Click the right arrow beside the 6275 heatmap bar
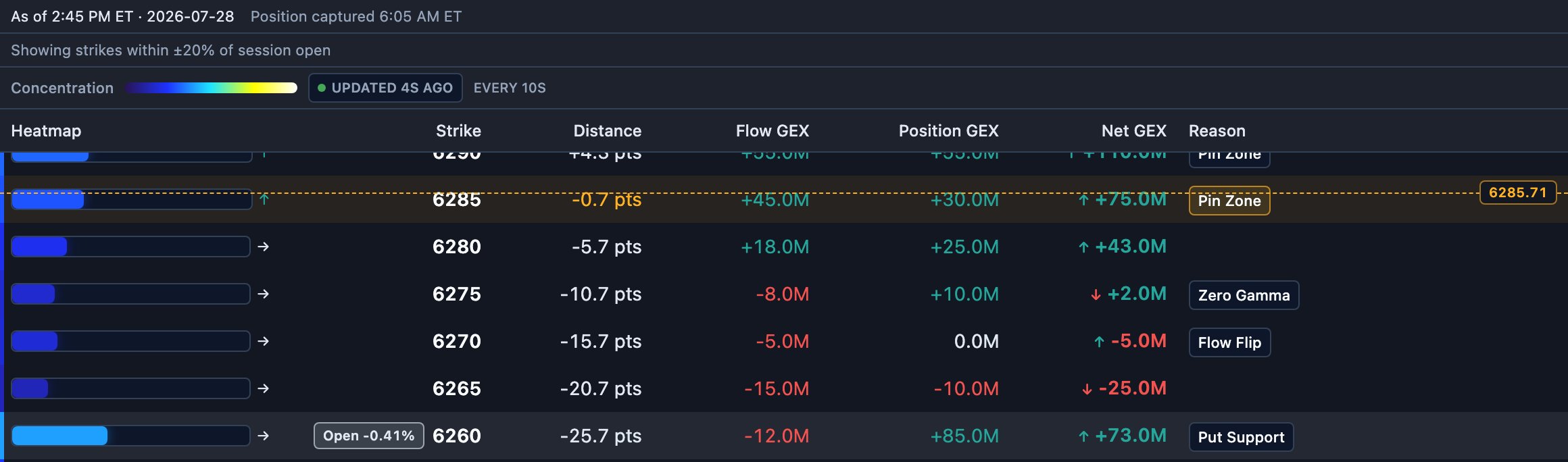 pyautogui.click(x=264, y=294)
